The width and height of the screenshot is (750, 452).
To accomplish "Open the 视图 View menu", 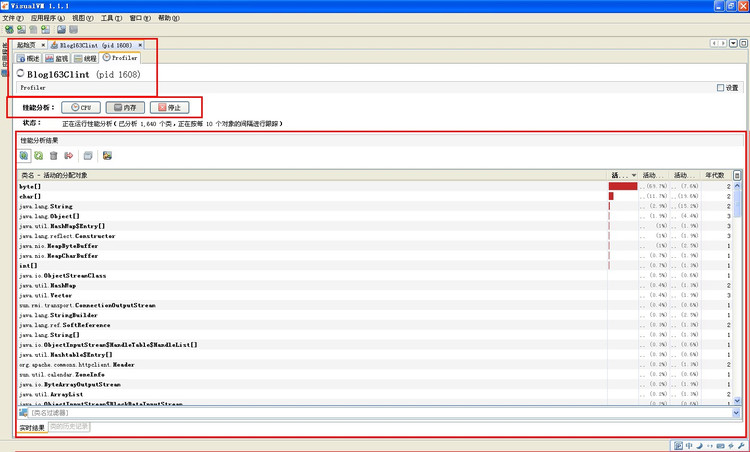I will click(x=83, y=18).
